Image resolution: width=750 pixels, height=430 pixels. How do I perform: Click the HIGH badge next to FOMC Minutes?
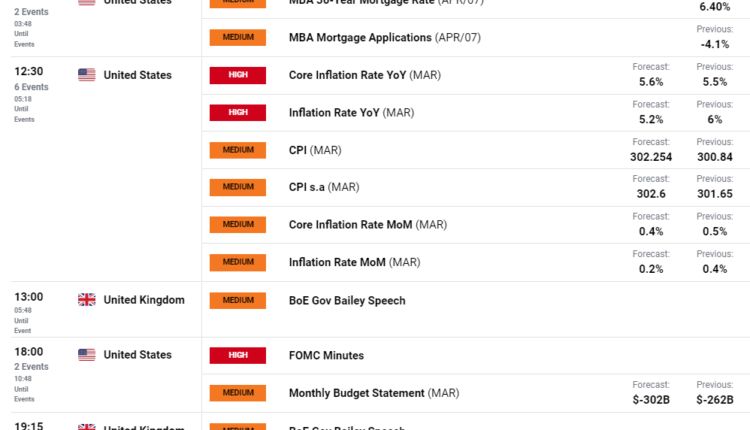[237, 355]
